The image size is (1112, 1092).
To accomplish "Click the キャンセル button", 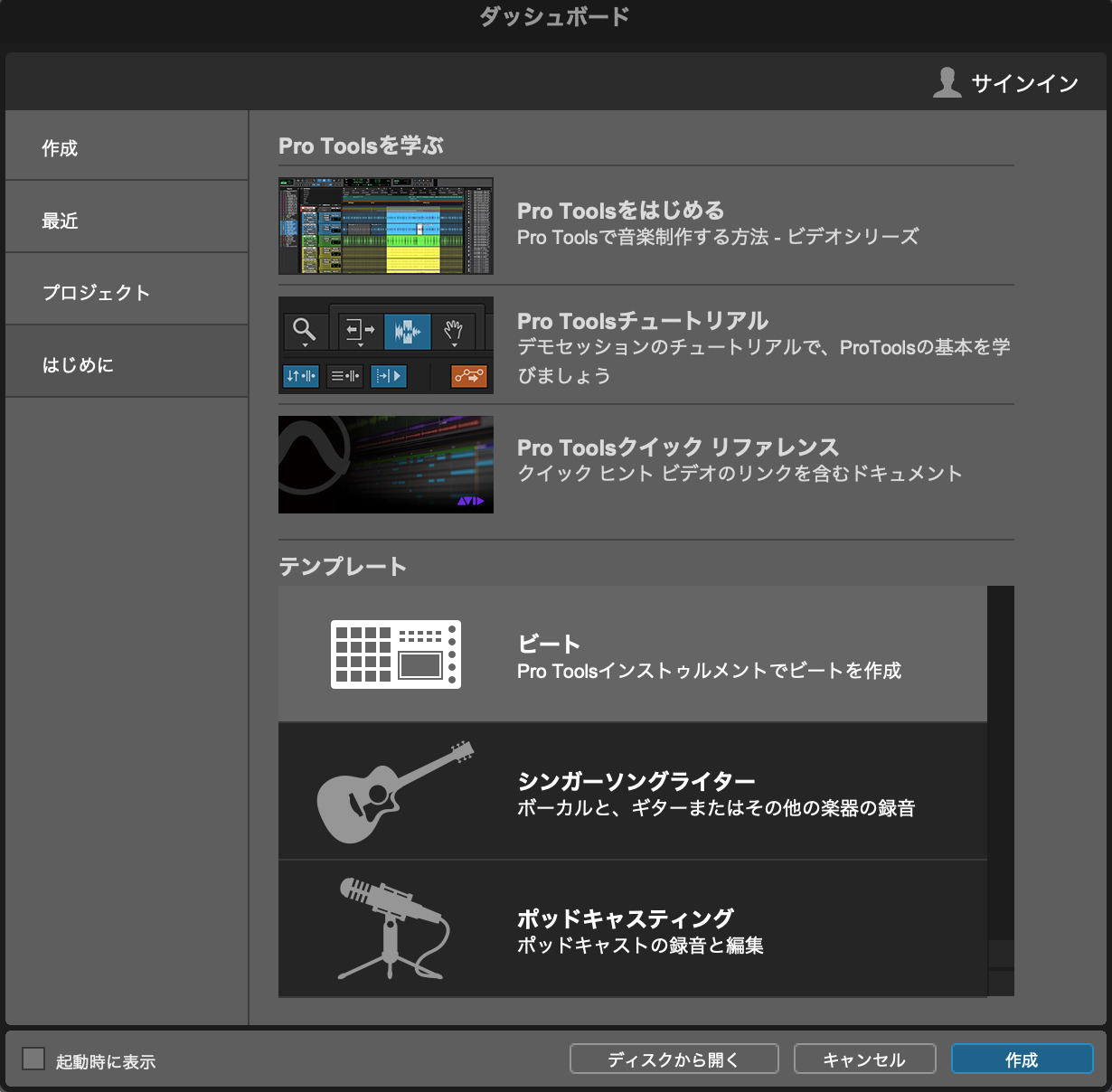I will click(864, 1059).
